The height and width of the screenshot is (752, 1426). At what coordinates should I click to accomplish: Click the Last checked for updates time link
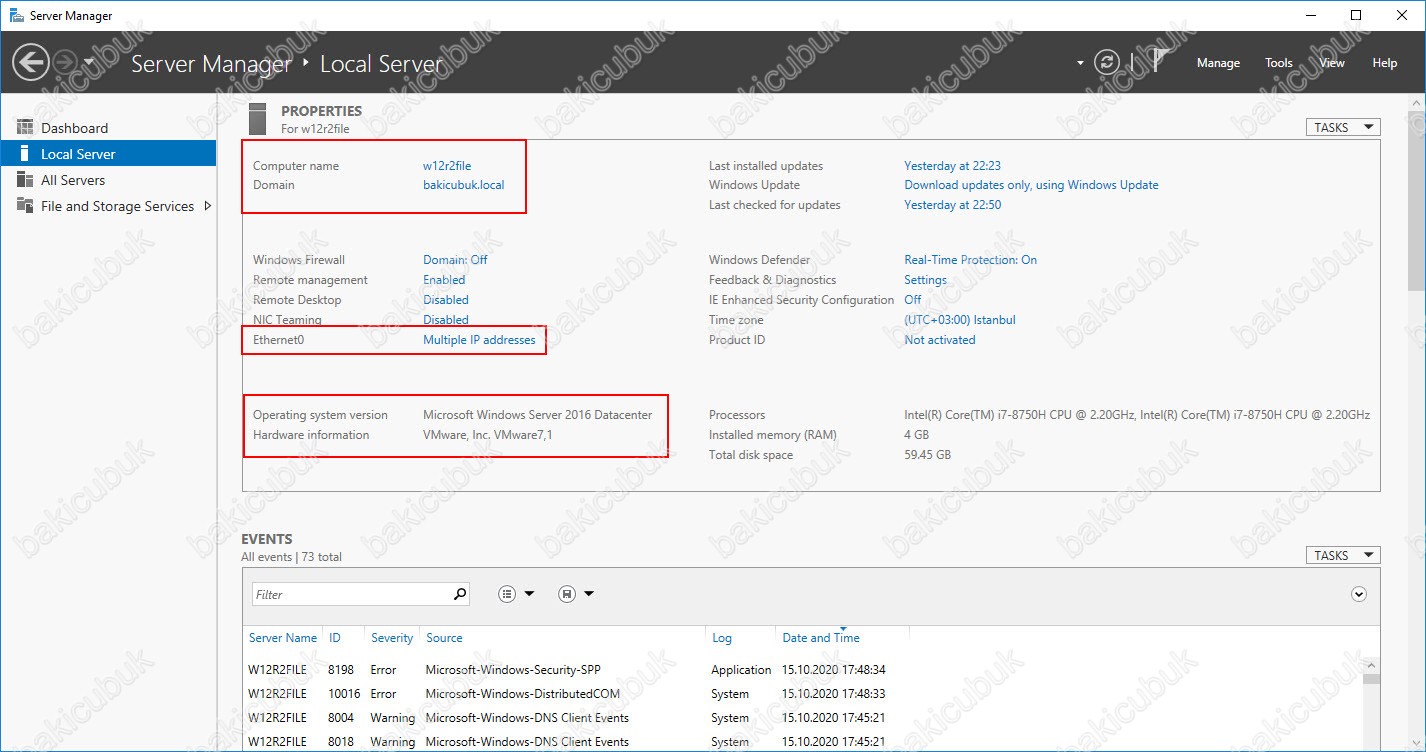pos(952,205)
